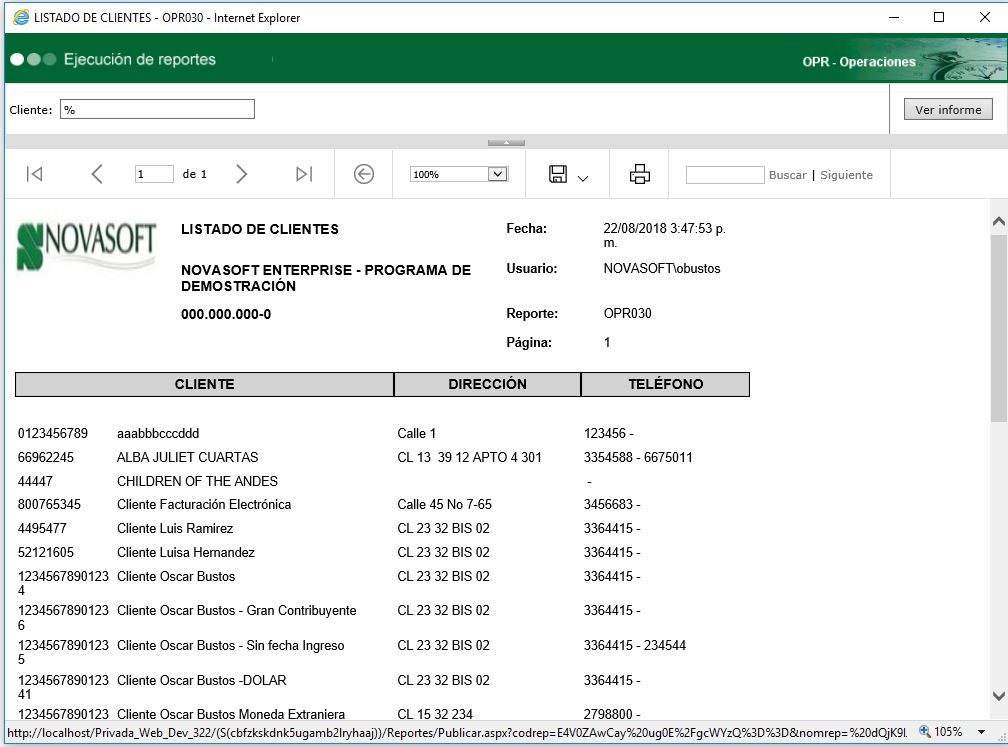Go to first page of report

click(34, 174)
